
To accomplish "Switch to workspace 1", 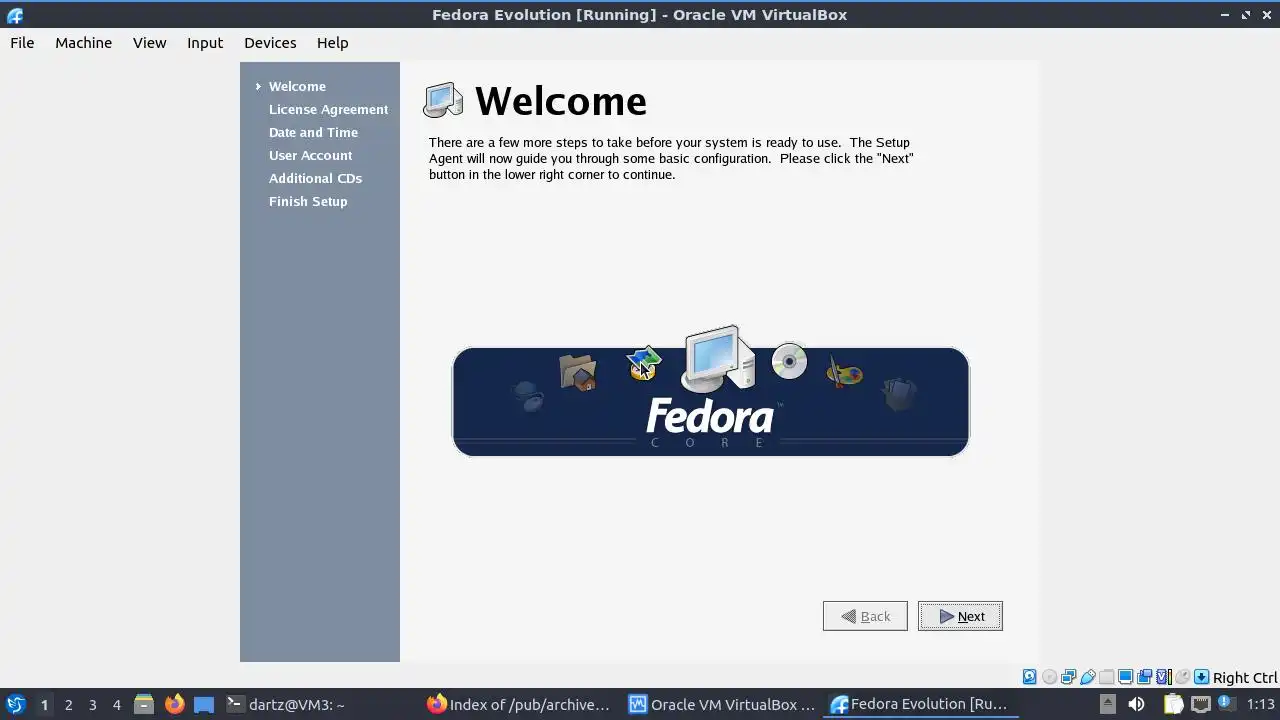I will [44, 704].
